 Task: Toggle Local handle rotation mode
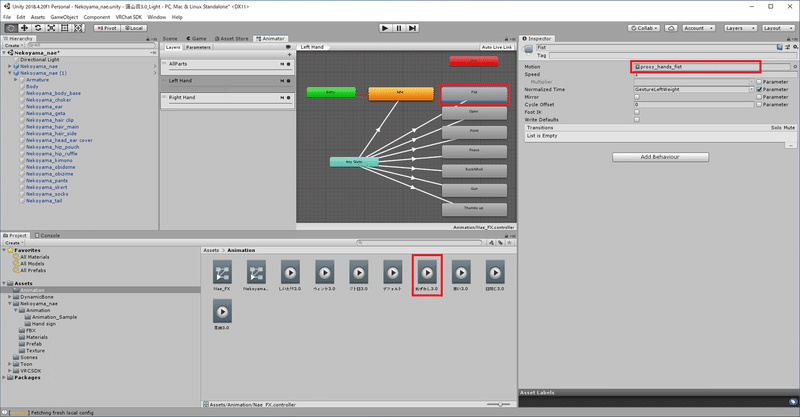pyautogui.click(x=134, y=28)
